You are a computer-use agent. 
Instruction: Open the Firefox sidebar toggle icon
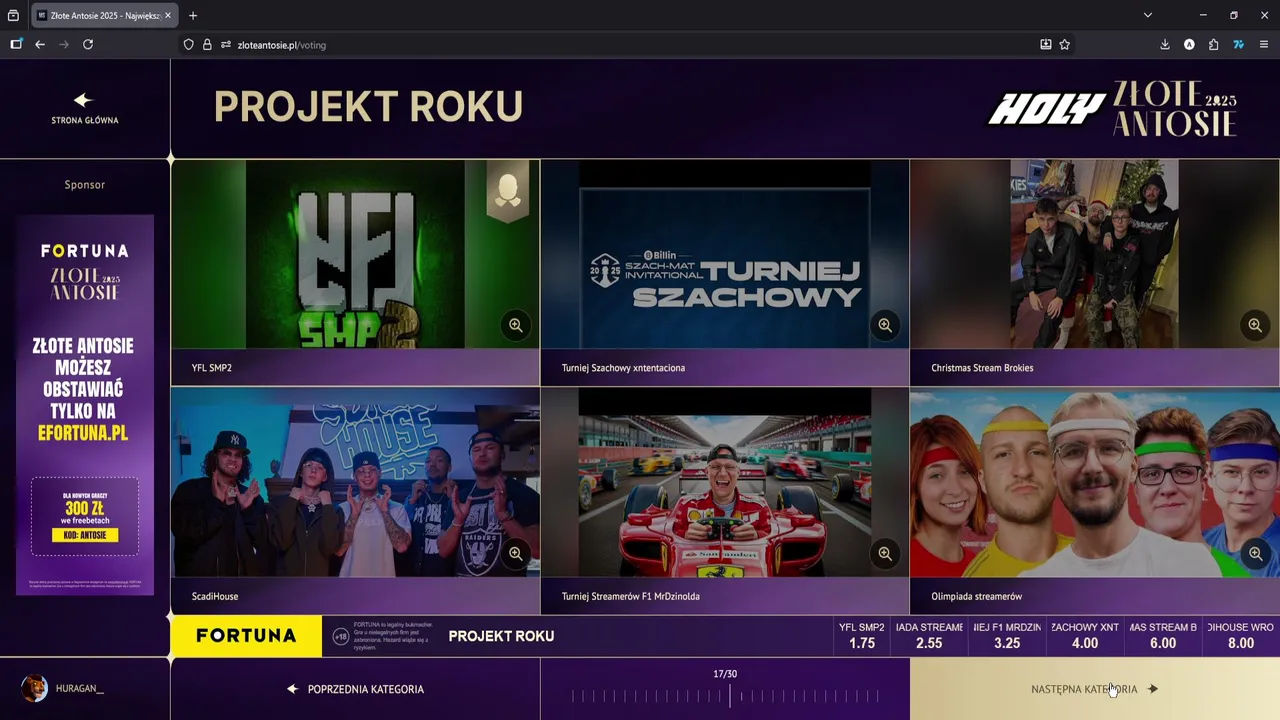coord(16,44)
